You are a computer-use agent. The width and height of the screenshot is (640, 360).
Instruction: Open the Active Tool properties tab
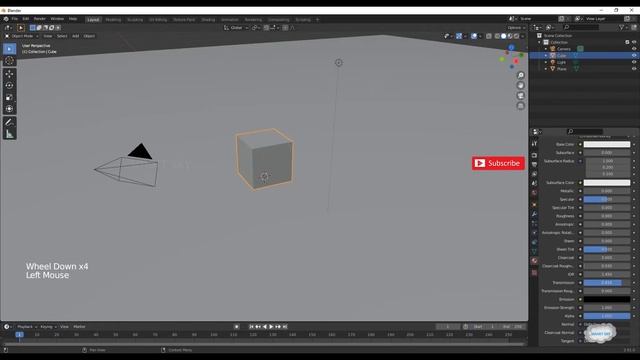tap(534, 144)
